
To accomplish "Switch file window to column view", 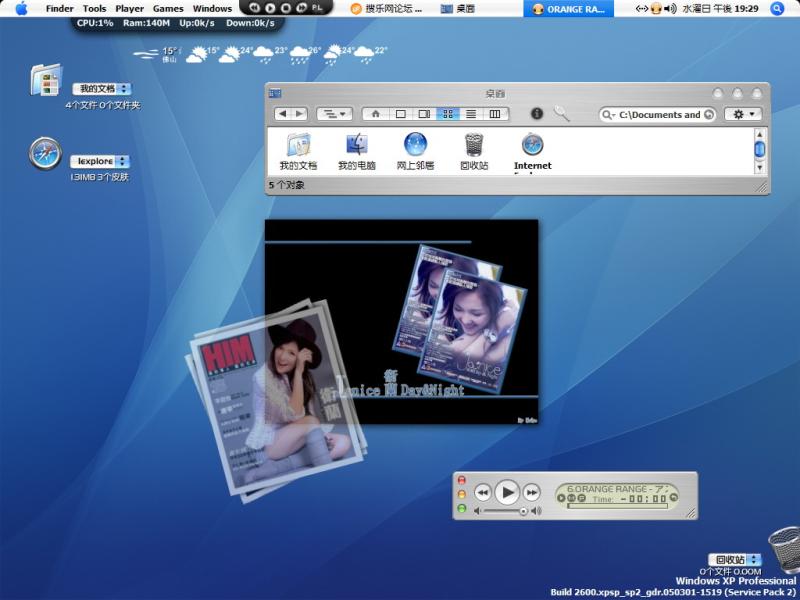I will [x=495, y=114].
